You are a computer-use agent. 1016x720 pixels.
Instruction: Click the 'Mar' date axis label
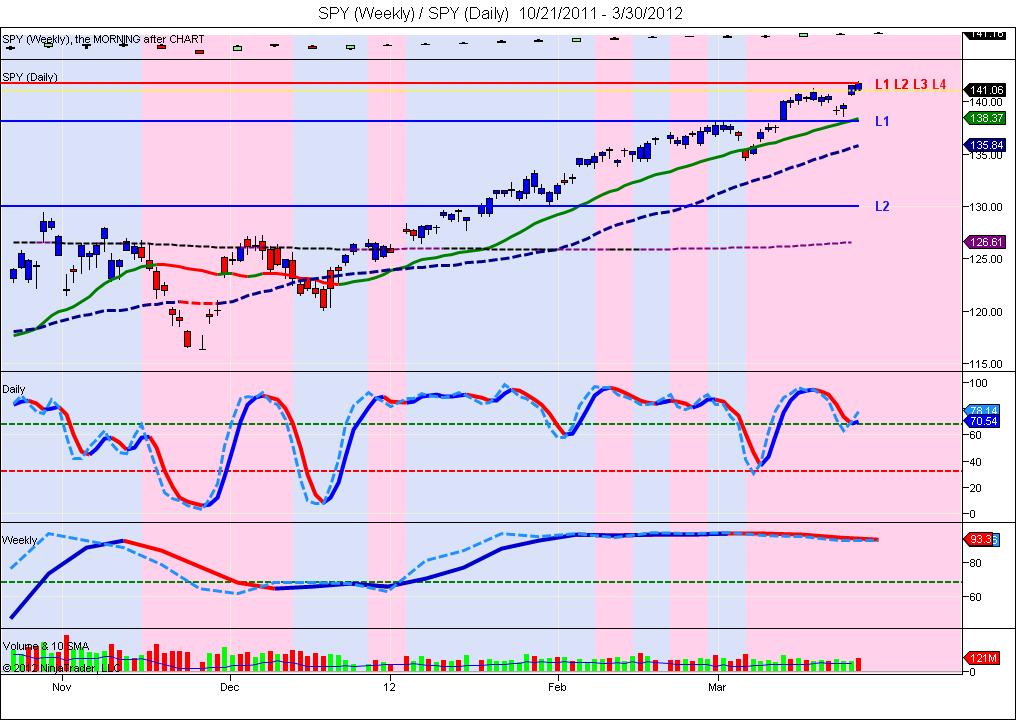[x=717, y=687]
